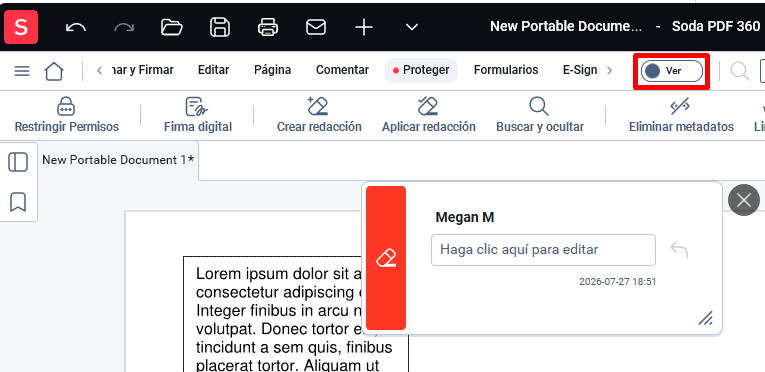This screenshot has height=372, width=765.
Task: Open Firma digital tool
Action: (198, 115)
